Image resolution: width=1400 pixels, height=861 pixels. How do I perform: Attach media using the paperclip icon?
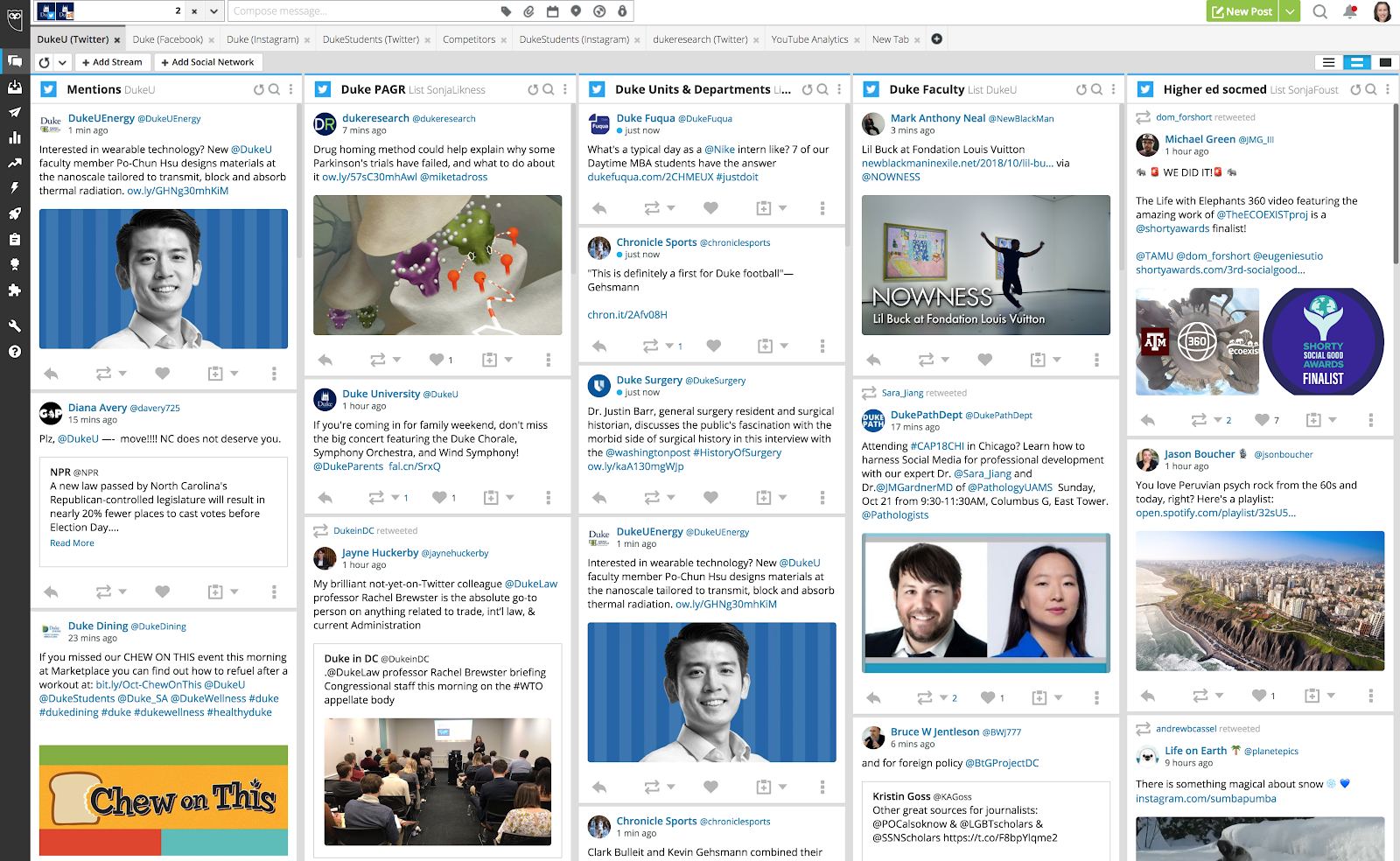point(529,11)
